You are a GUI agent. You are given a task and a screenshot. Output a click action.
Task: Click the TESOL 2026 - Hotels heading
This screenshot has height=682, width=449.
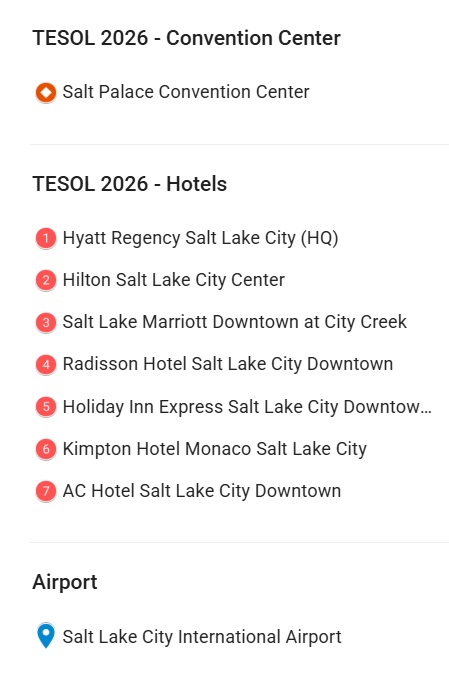(130, 184)
